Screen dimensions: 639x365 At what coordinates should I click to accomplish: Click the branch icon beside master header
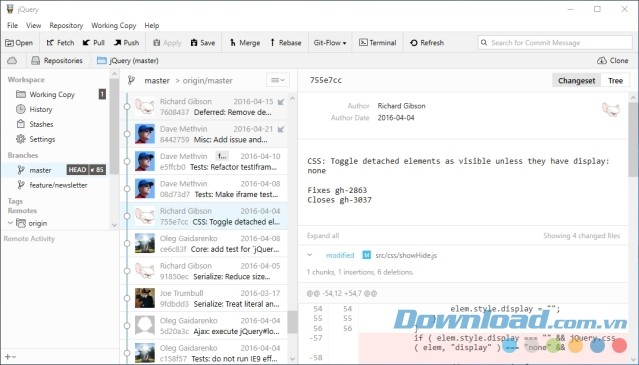[131, 80]
